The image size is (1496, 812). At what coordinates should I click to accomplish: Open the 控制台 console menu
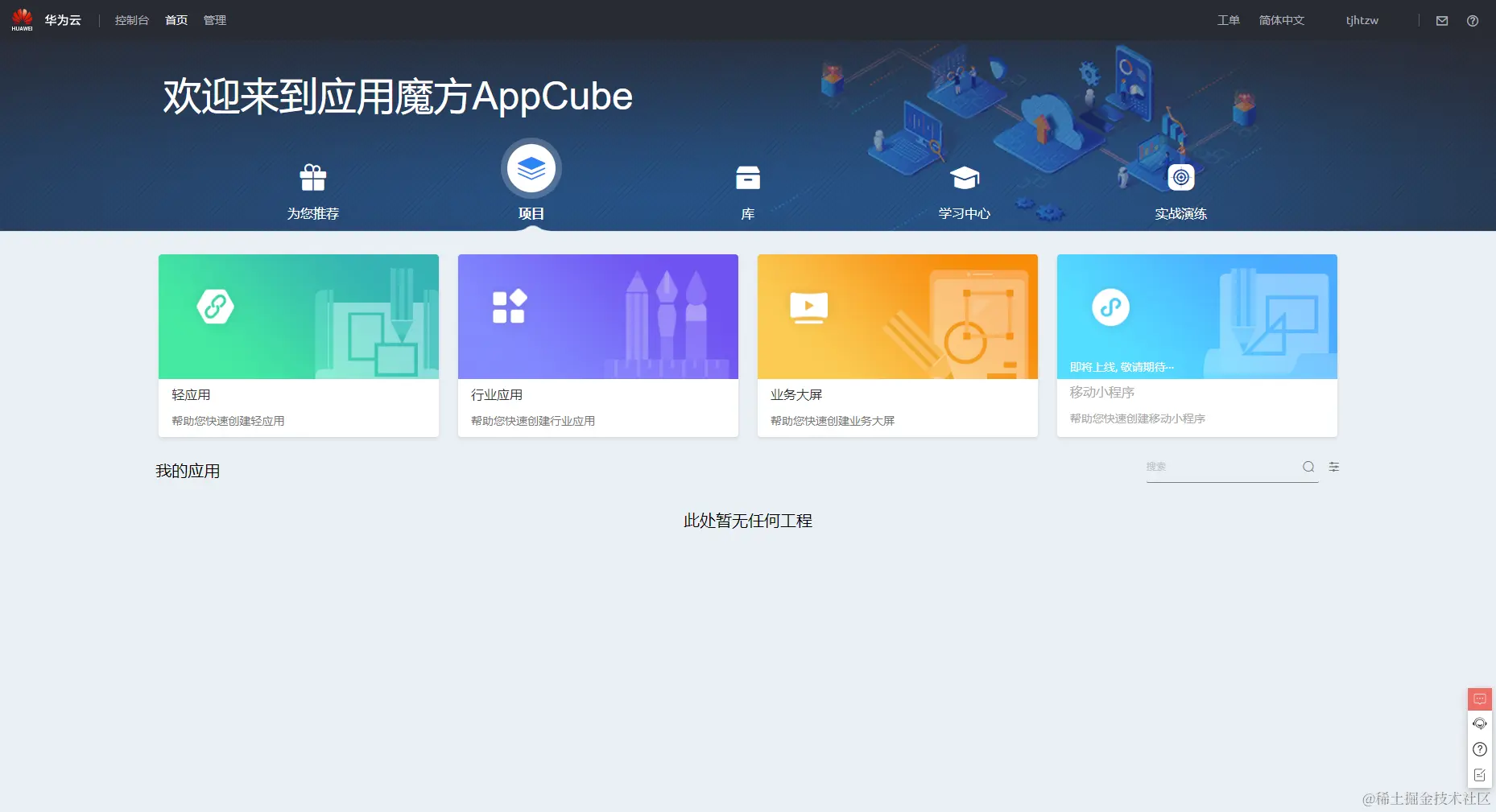[x=132, y=20]
